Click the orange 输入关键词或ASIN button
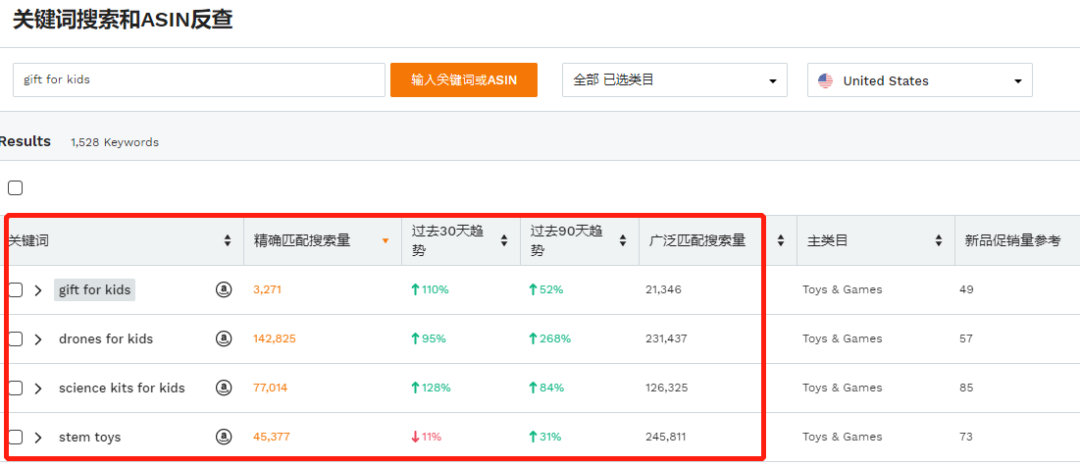 [463, 81]
